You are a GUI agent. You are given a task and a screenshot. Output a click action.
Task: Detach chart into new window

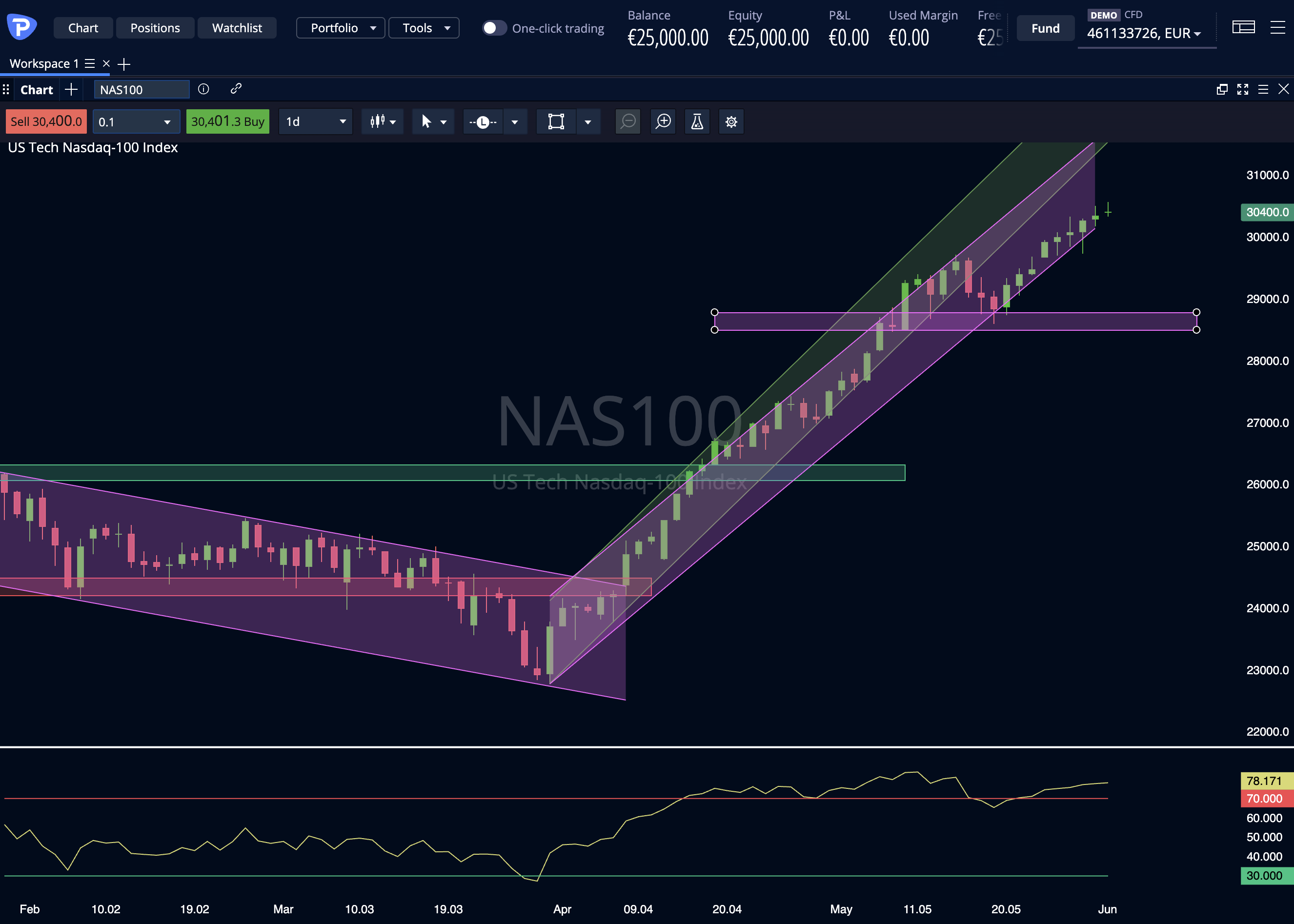click(x=1222, y=89)
